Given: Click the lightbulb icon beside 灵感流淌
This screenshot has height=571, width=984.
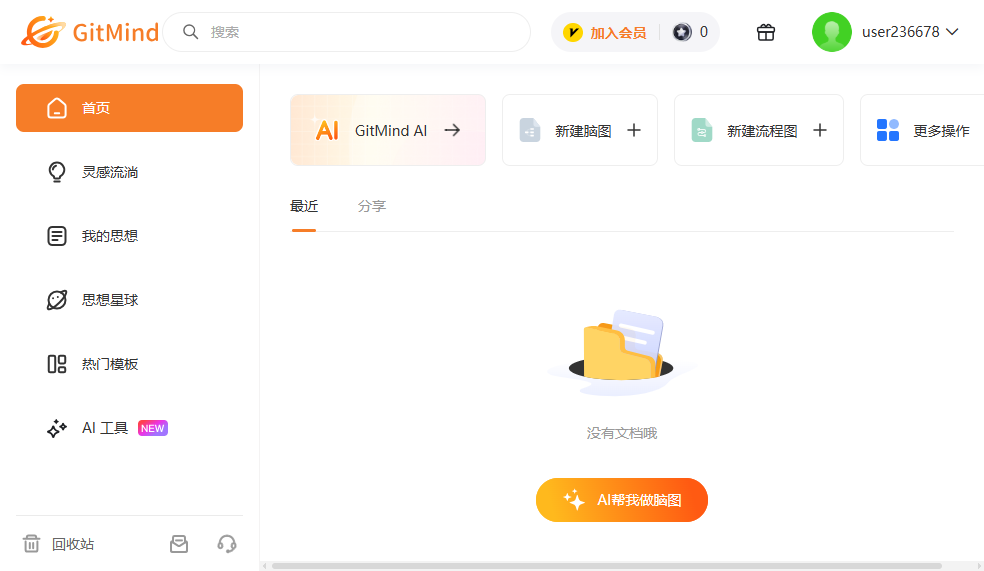Looking at the screenshot, I should [56, 172].
